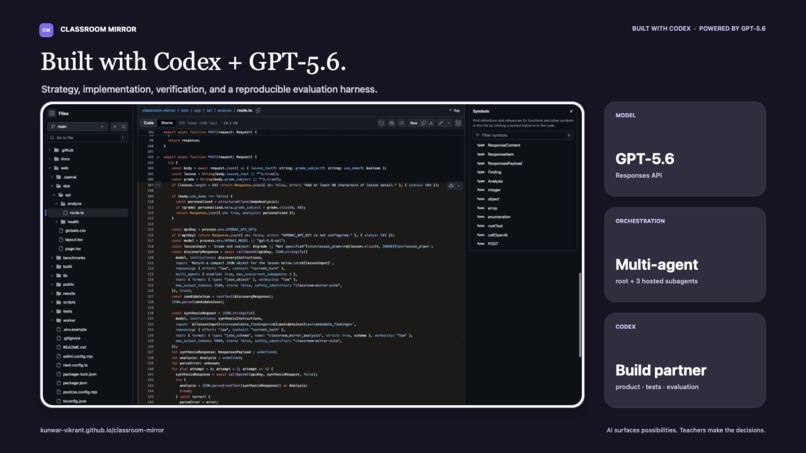Click the GPT-5.6 model card
The height and width of the screenshot is (453, 806).
(x=685, y=149)
